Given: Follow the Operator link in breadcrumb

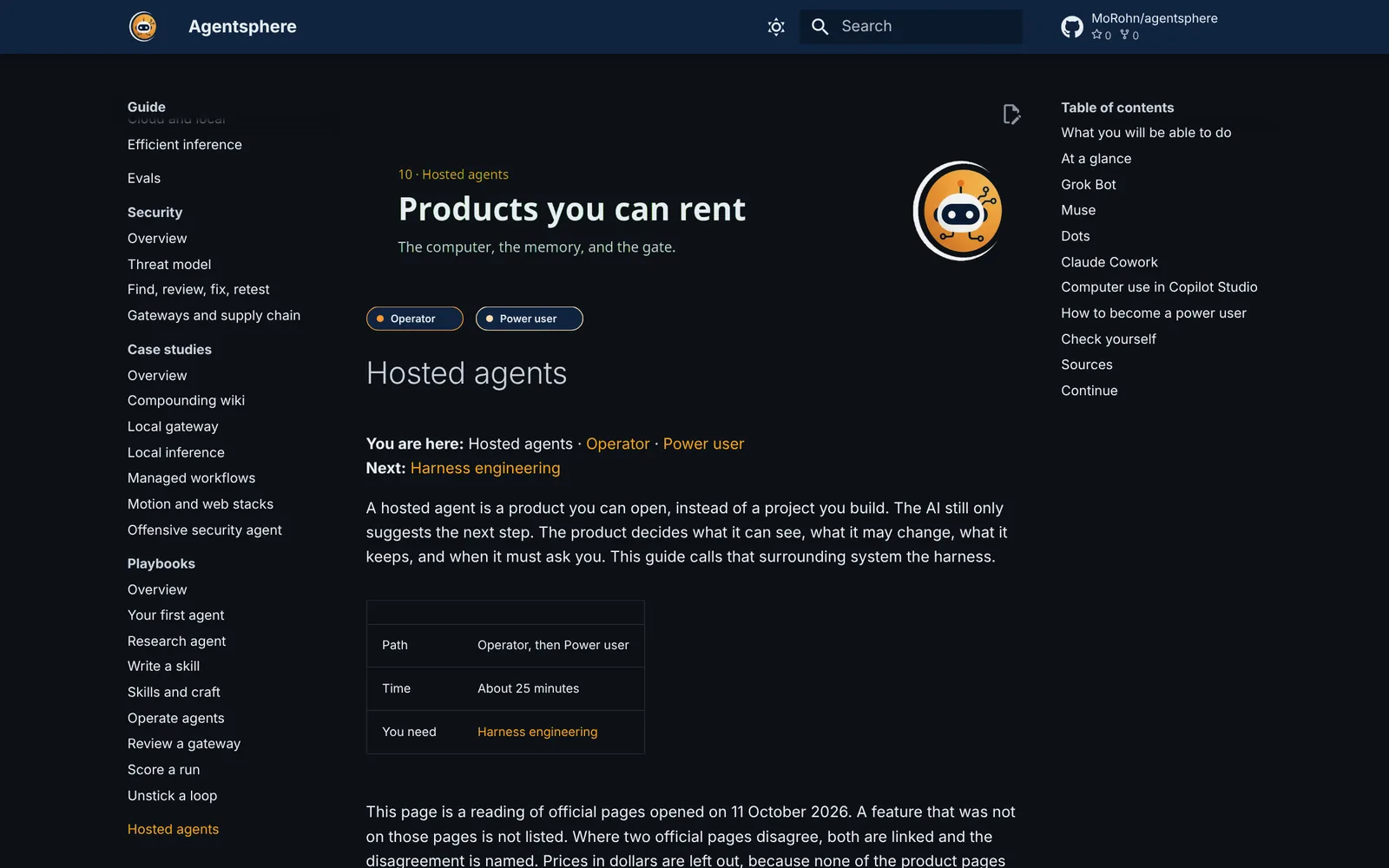Looking at the screenshot, I should point(617,444).
